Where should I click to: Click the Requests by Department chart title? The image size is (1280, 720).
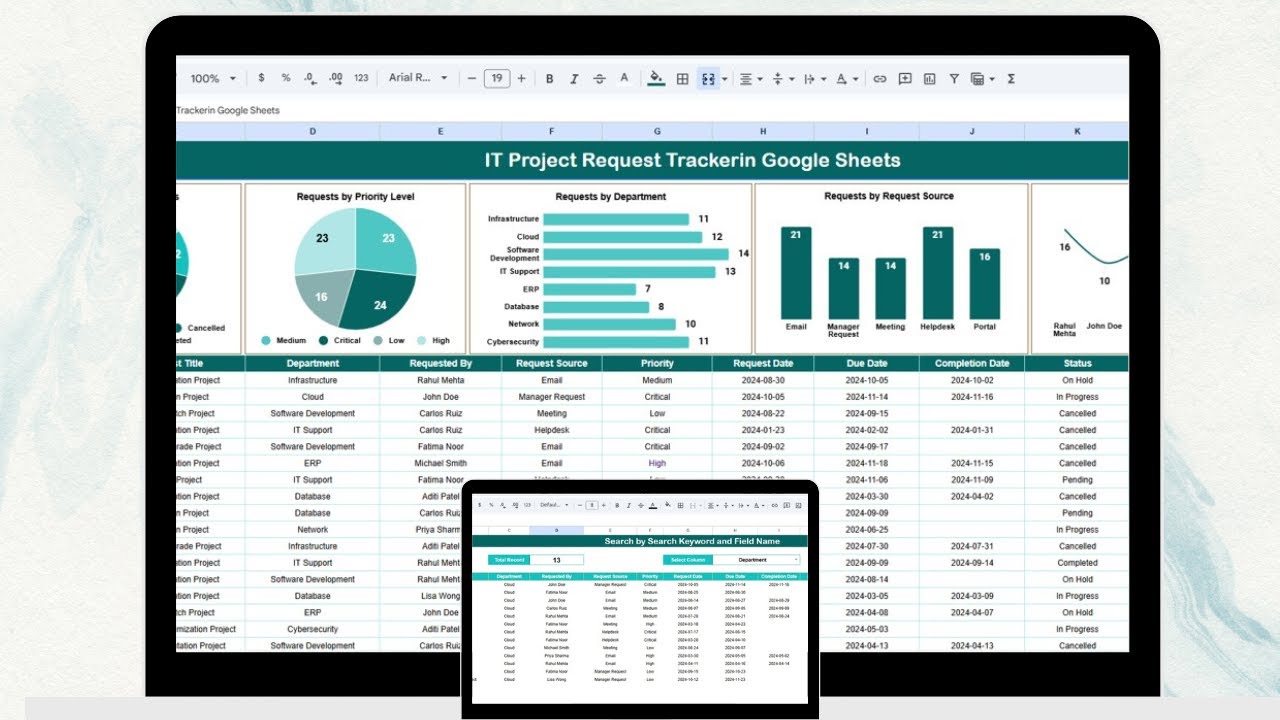(610, 197)
